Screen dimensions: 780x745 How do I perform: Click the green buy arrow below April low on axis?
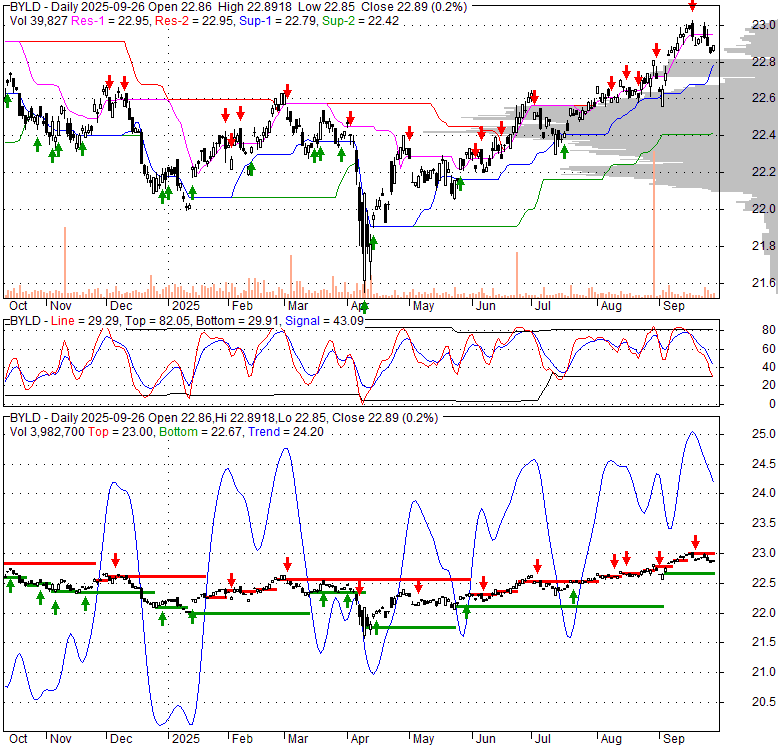click(365, 307)
